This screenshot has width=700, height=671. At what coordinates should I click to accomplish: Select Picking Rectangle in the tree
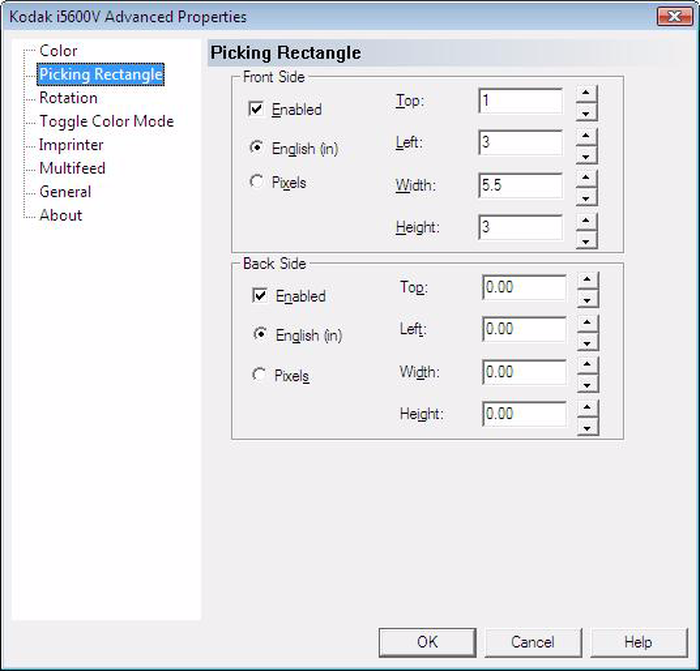101,74
